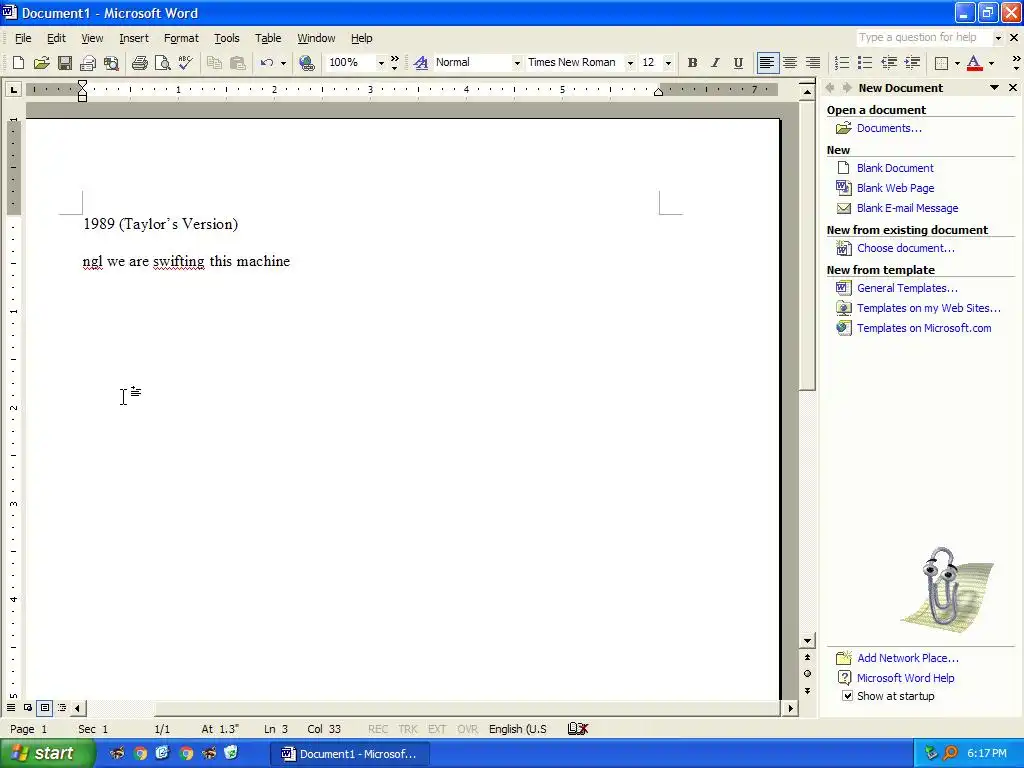Image resolution: width=1024 pixels, height=768 pixels.
Task: Show more Standard toolbar options
Action: [x=394, y=63]
